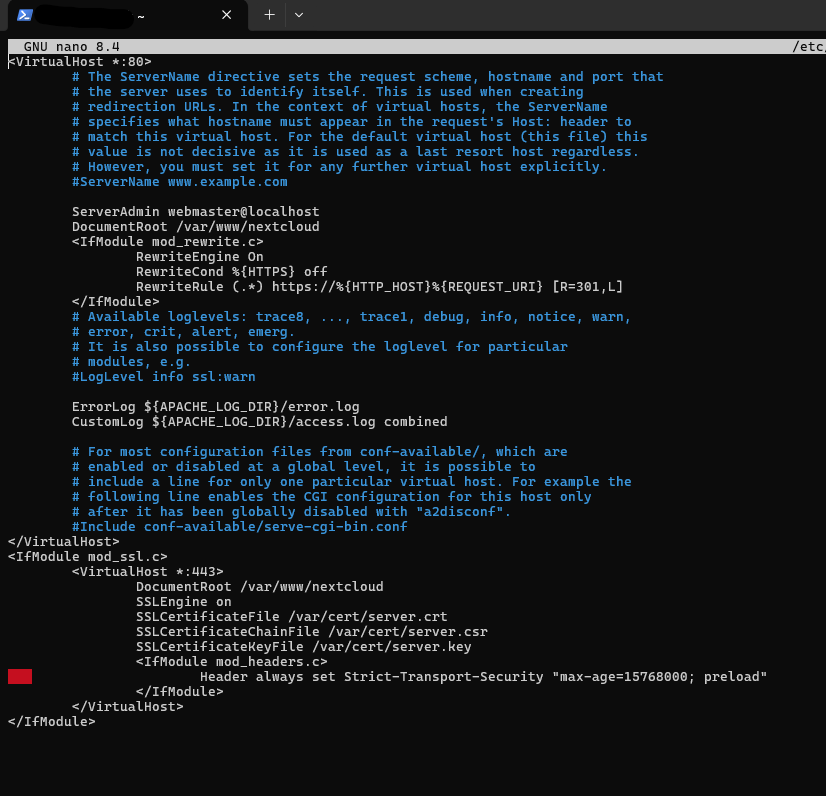Click the first DocumentRoot /var/www/nextcloud line
Viewport: 826px width, 796px height.
point(195,227)
